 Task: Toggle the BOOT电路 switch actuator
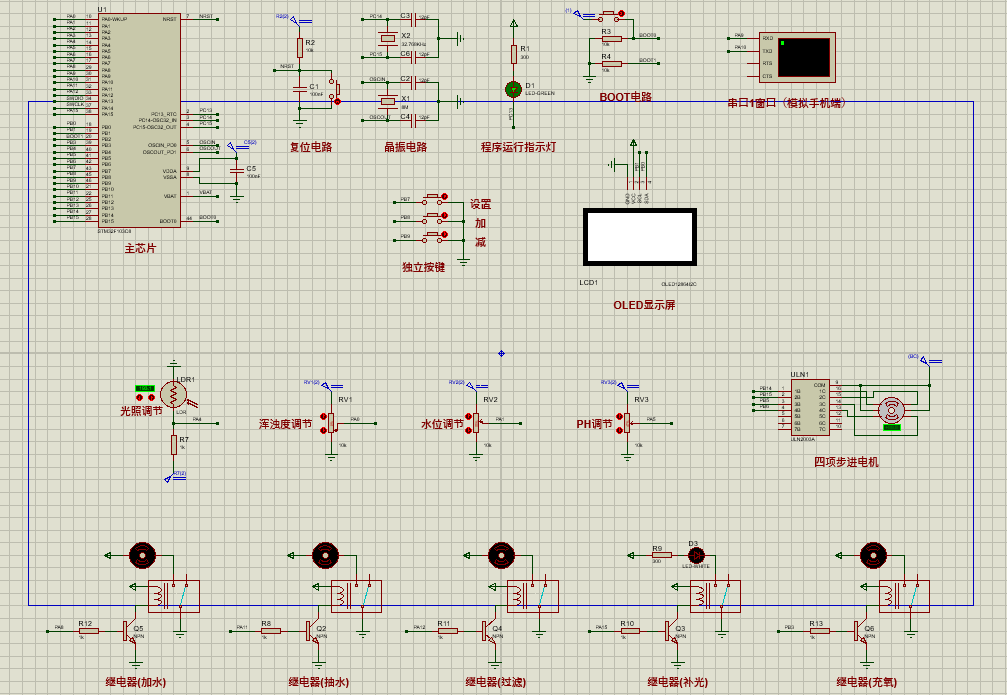621,13
